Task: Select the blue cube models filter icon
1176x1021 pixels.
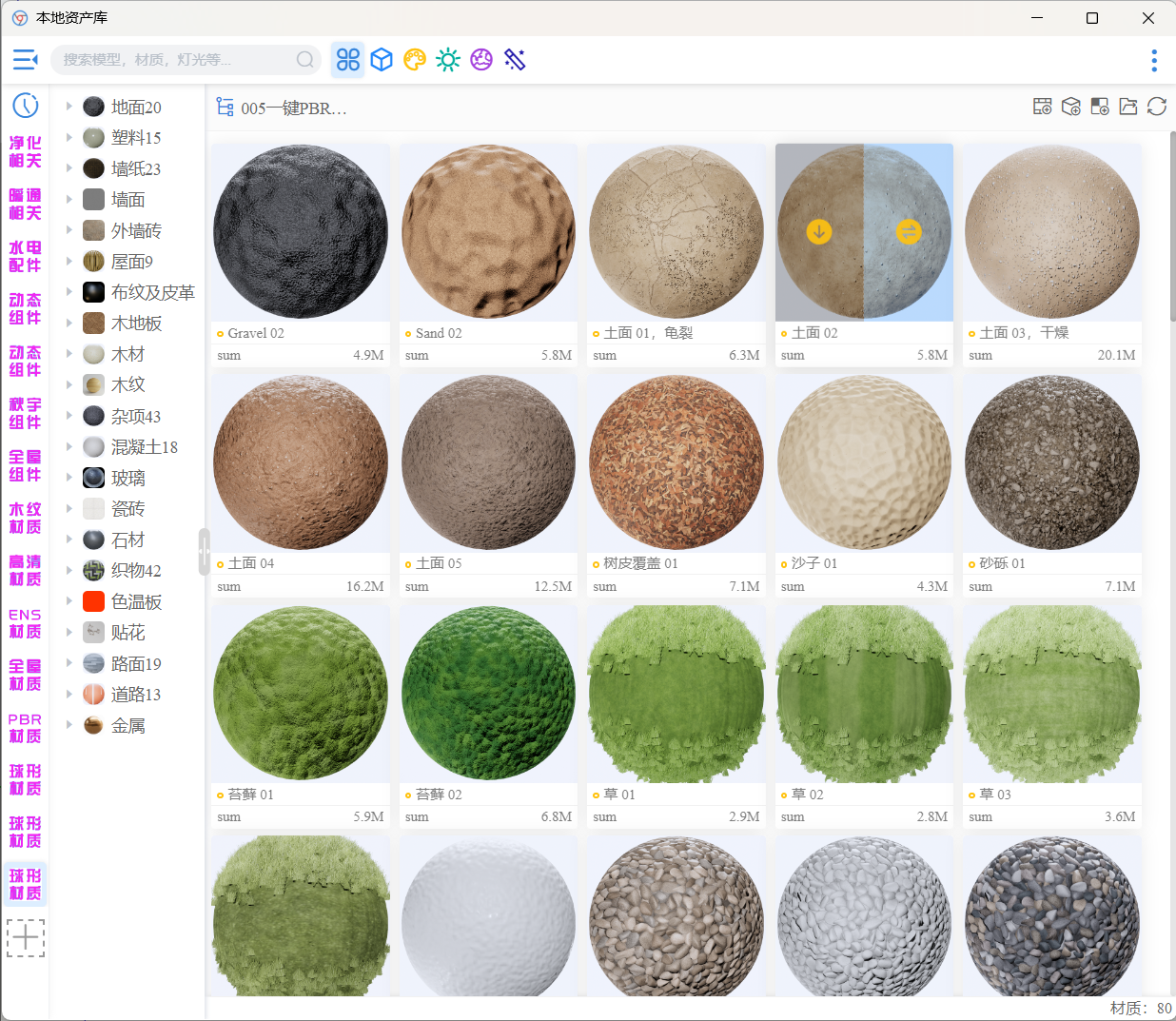Action: [x=382, y=60]
